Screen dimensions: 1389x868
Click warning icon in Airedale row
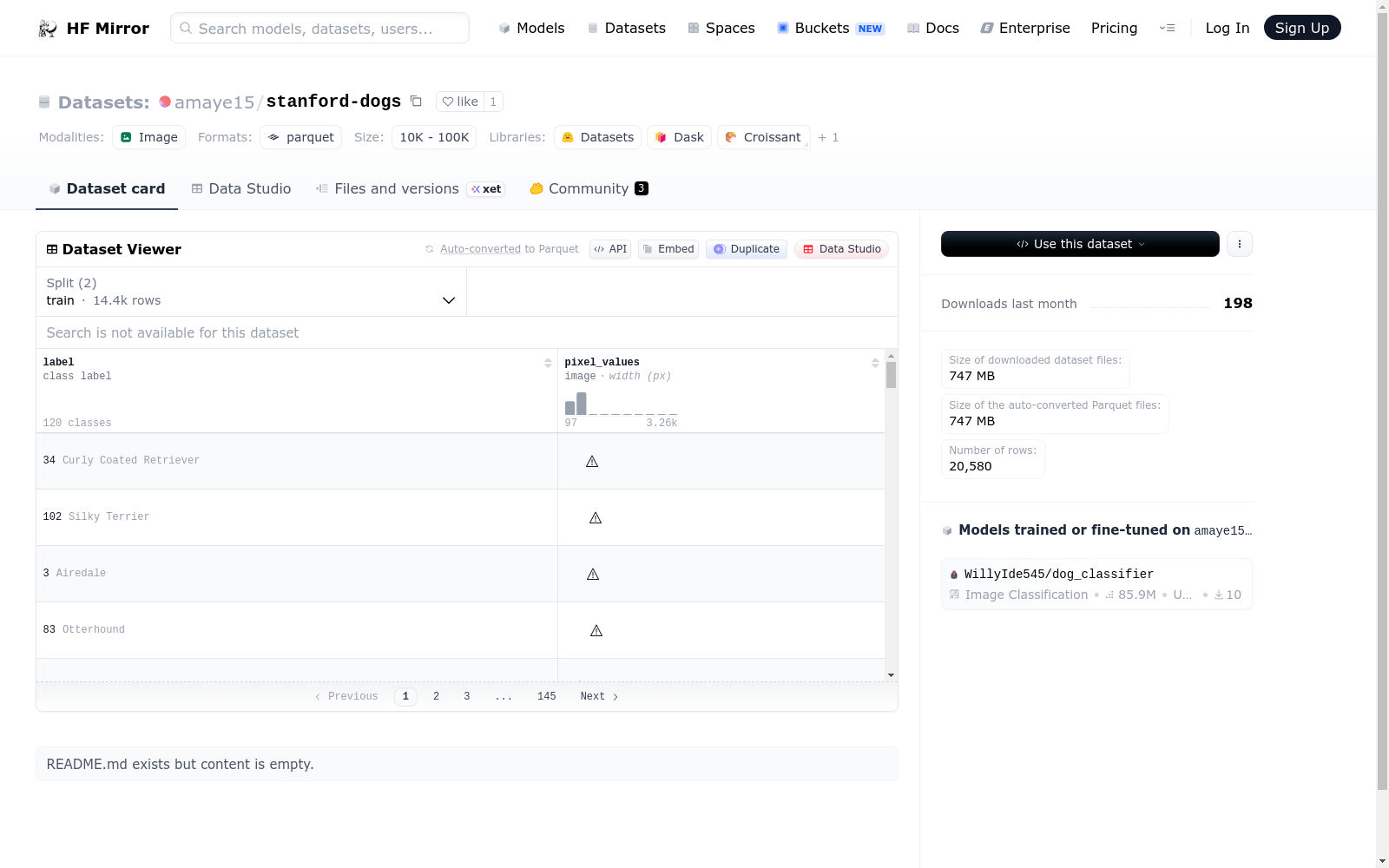pyautogui.click(x=593, y=575)
